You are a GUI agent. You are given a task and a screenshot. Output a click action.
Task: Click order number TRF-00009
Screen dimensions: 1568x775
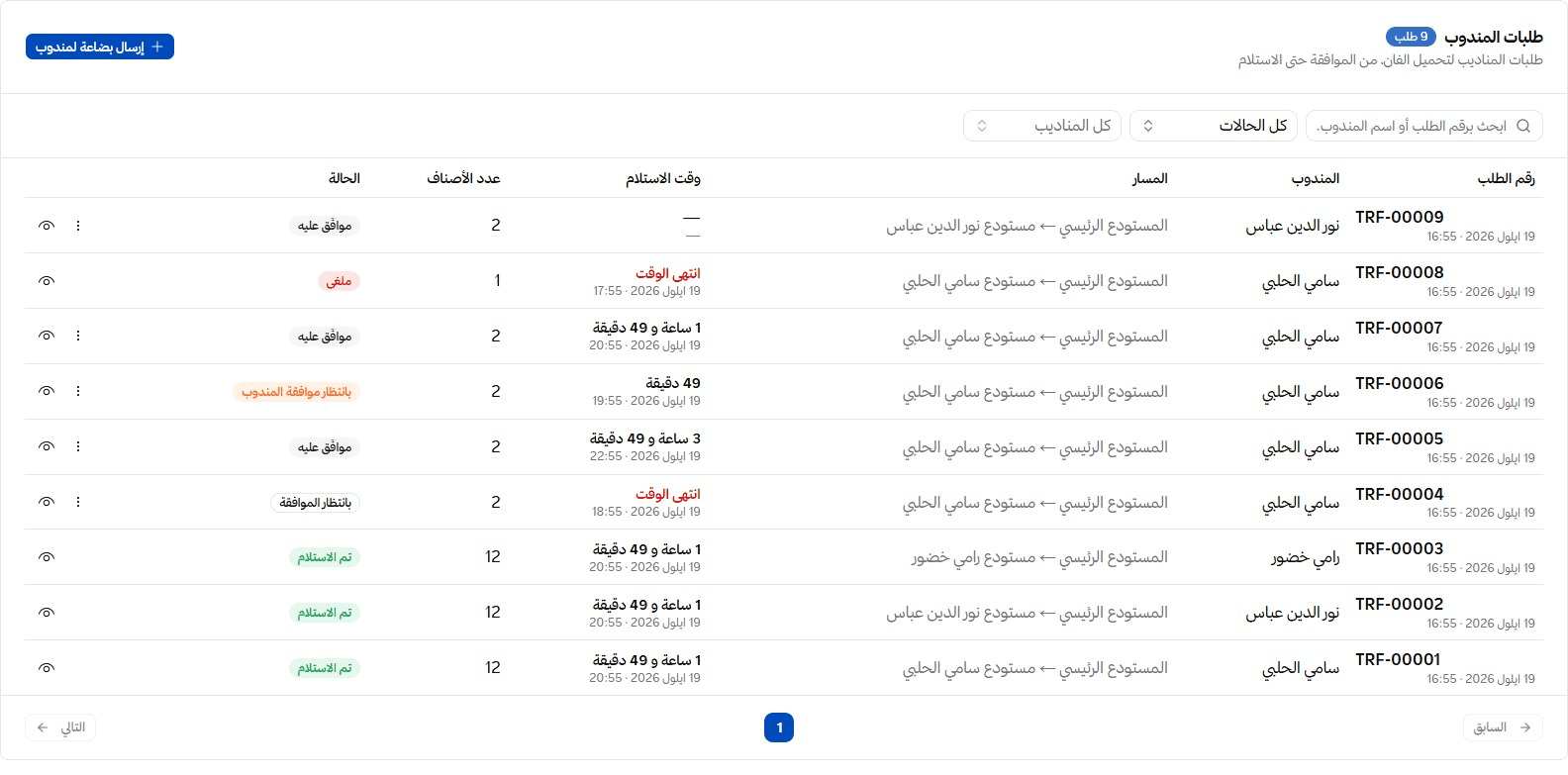tap(1400, 217)
